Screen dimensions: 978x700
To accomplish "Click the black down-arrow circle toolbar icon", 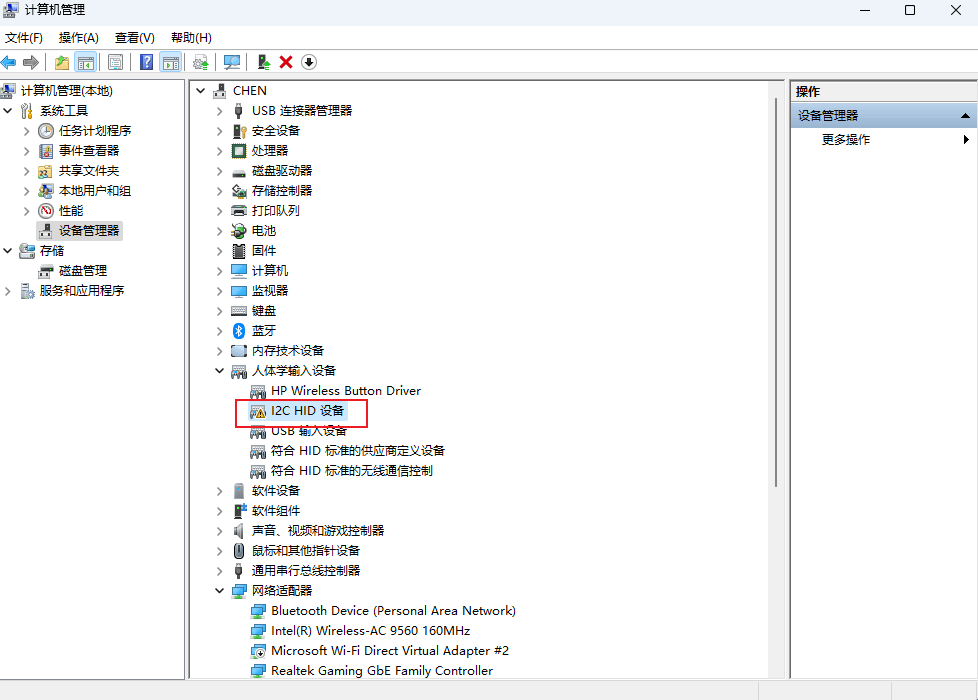I will [x=309, y=62].
